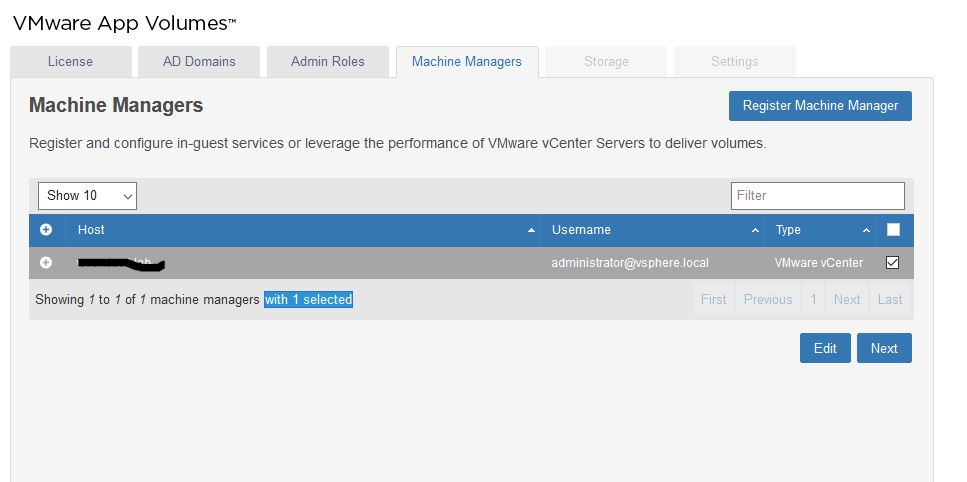Go to Previous page in pagination
This screenshot has height=482, width=967.
coord(768,300)
